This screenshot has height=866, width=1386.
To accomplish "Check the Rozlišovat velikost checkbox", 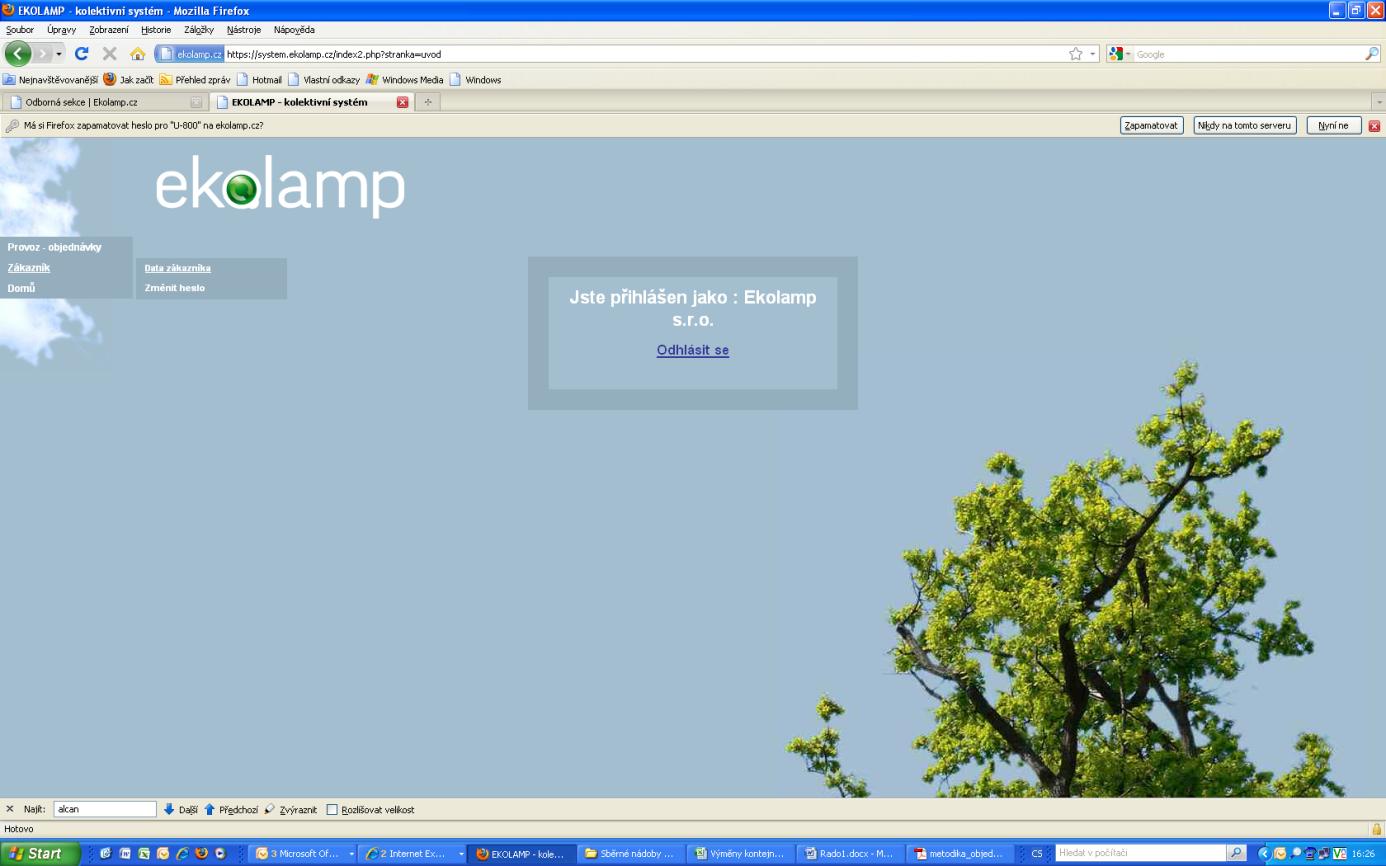I will click(332, 810).
